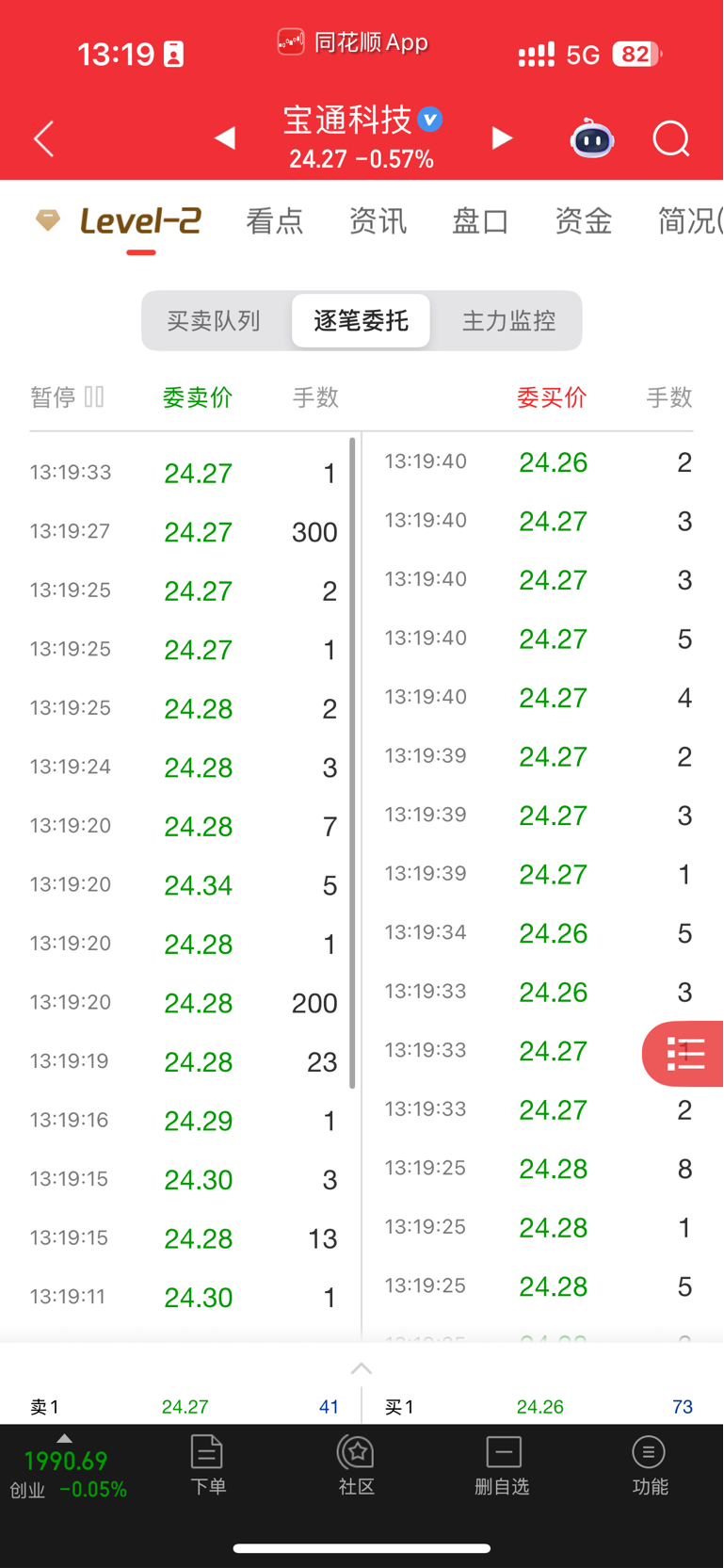Tap 删自选 to remove from watchlist
Screen dimensions: 724x1568
503,1465
